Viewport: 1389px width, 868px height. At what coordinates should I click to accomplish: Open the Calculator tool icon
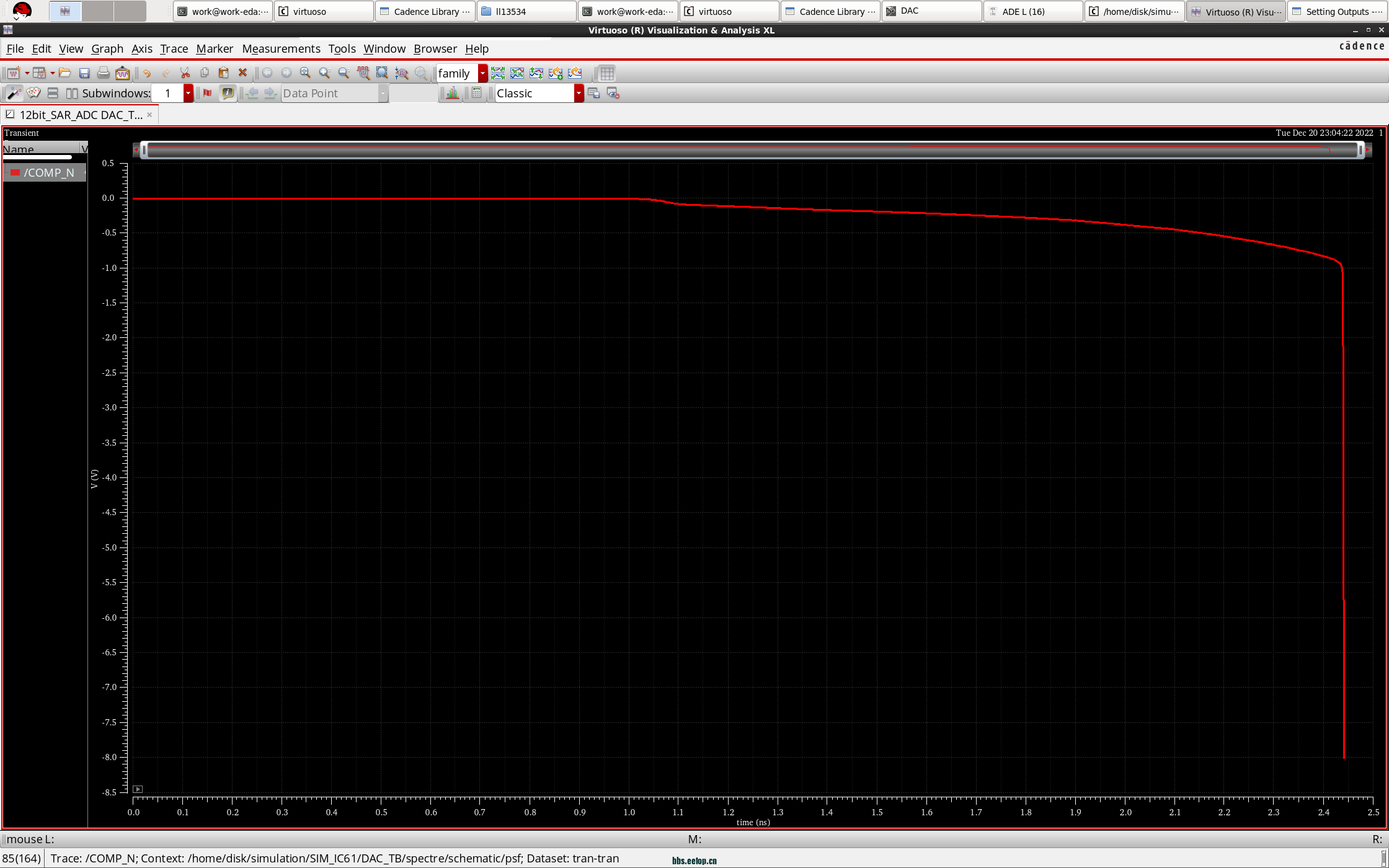coord(476,93)
